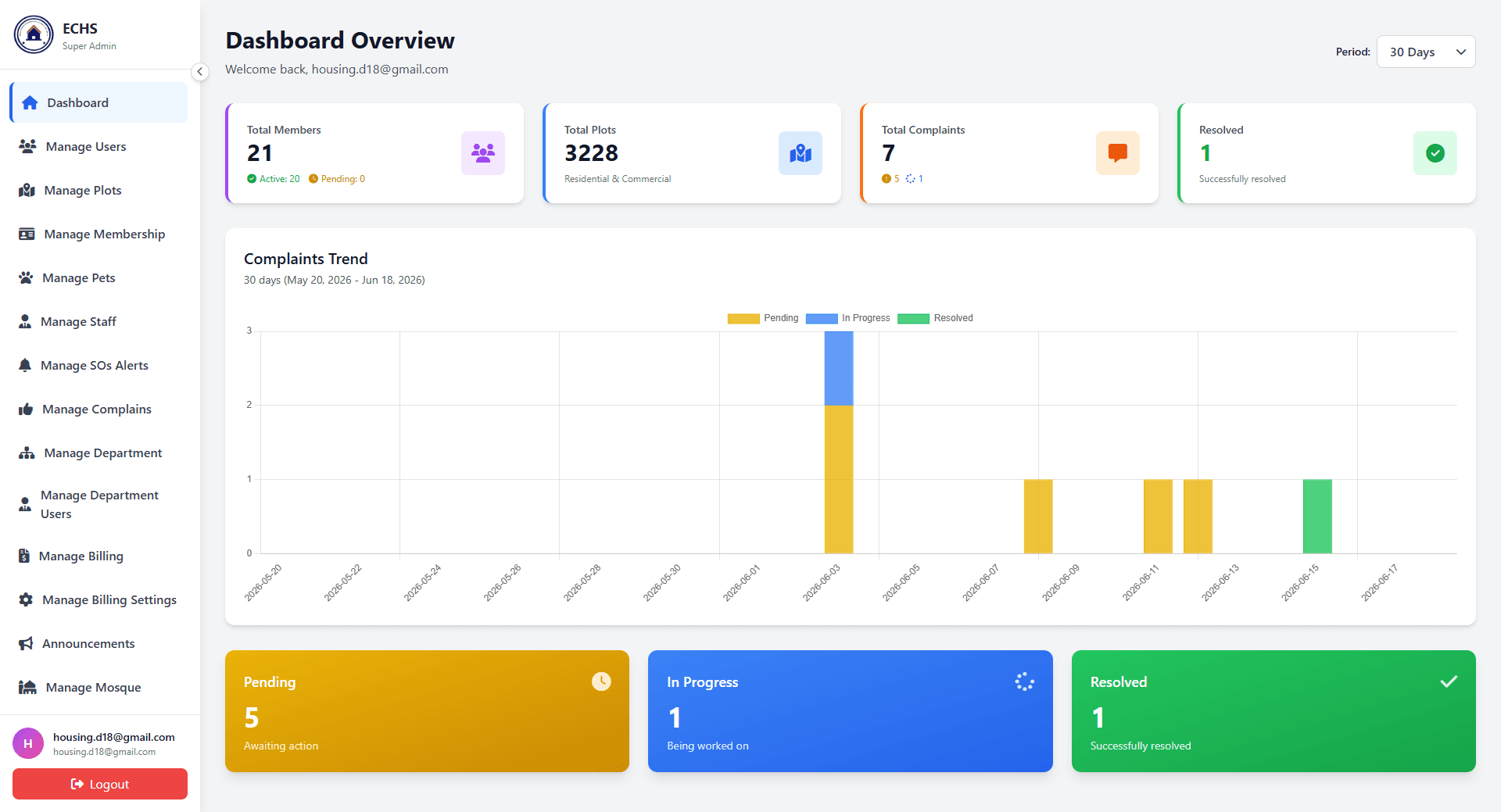1501x812 pixels.
Task: Click the bell icon beside Manage SOs Alerts
Action: [x=25, y=365]
